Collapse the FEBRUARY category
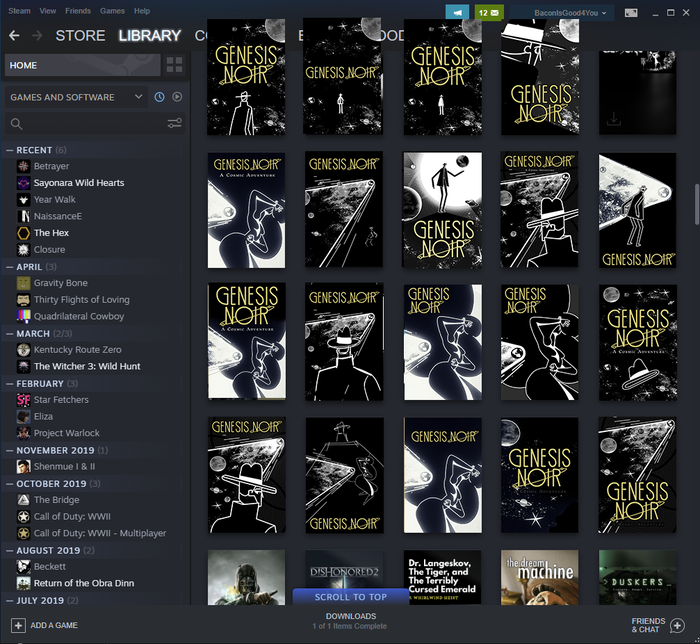 (x=9, y=384)
